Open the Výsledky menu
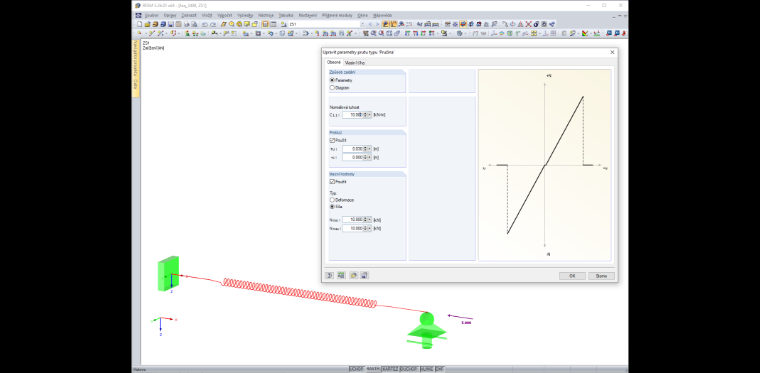The image size is (760, 373). 245,15
